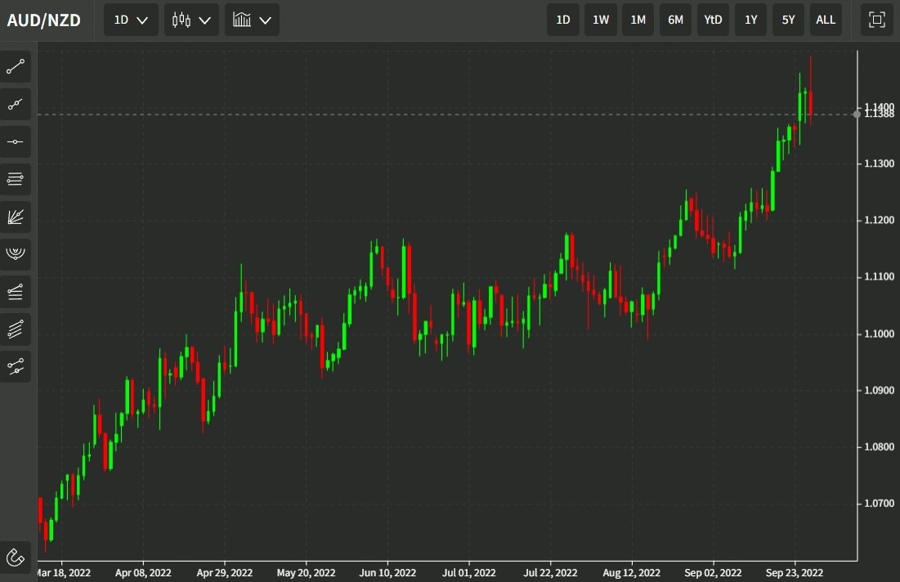Click the AUD/NZD symbol title
This screenshot has width=900, height=582.
point(44,18)
